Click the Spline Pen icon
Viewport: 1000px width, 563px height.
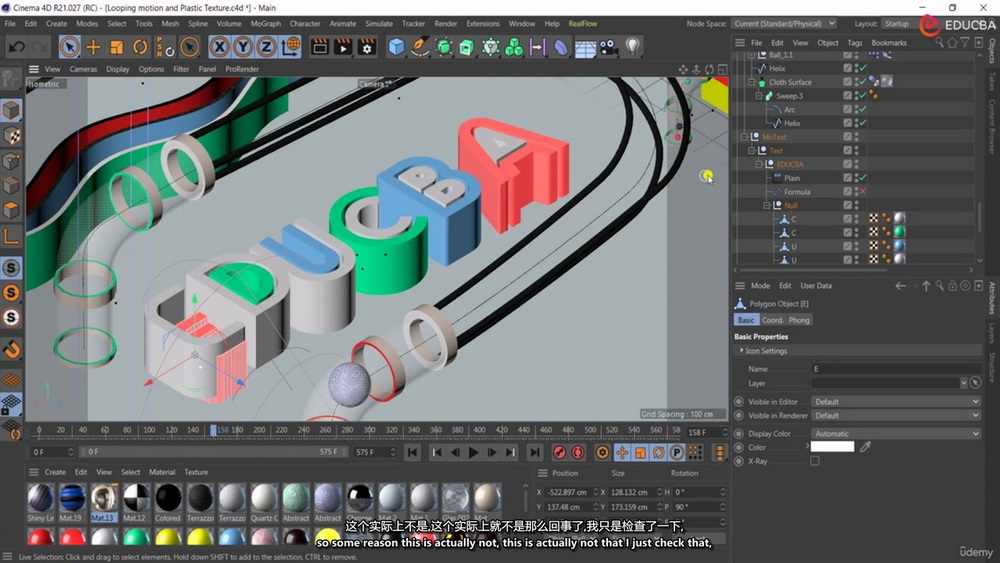point(420,47)
